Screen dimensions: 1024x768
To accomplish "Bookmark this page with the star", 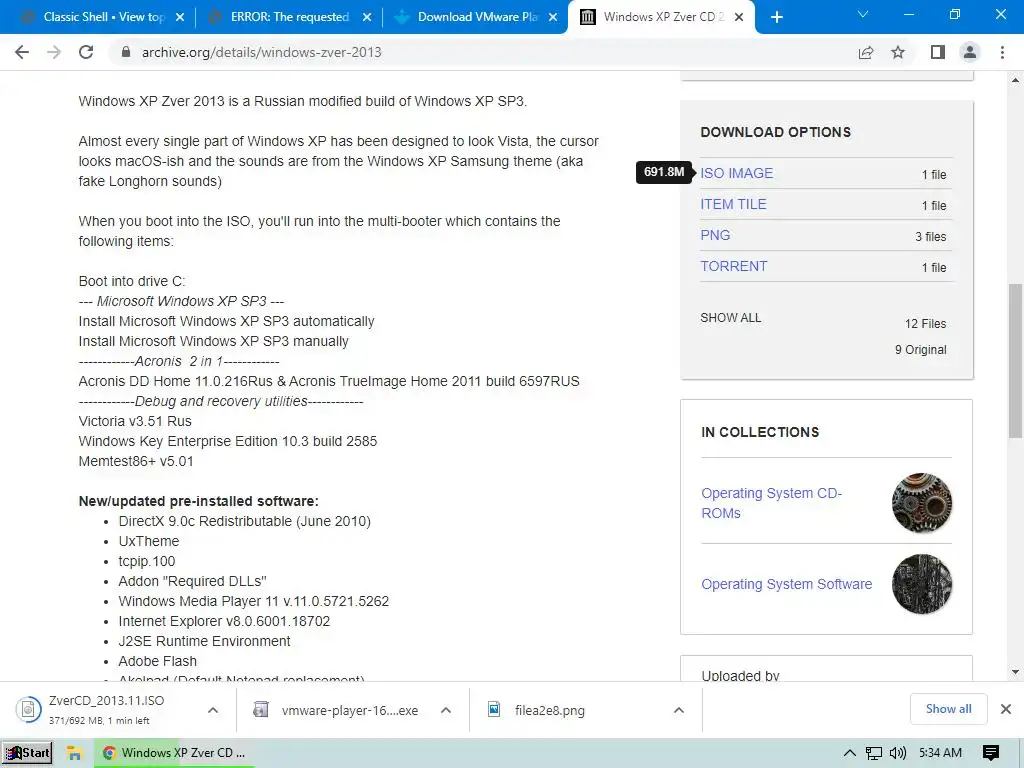I will [x=898, y=52].
